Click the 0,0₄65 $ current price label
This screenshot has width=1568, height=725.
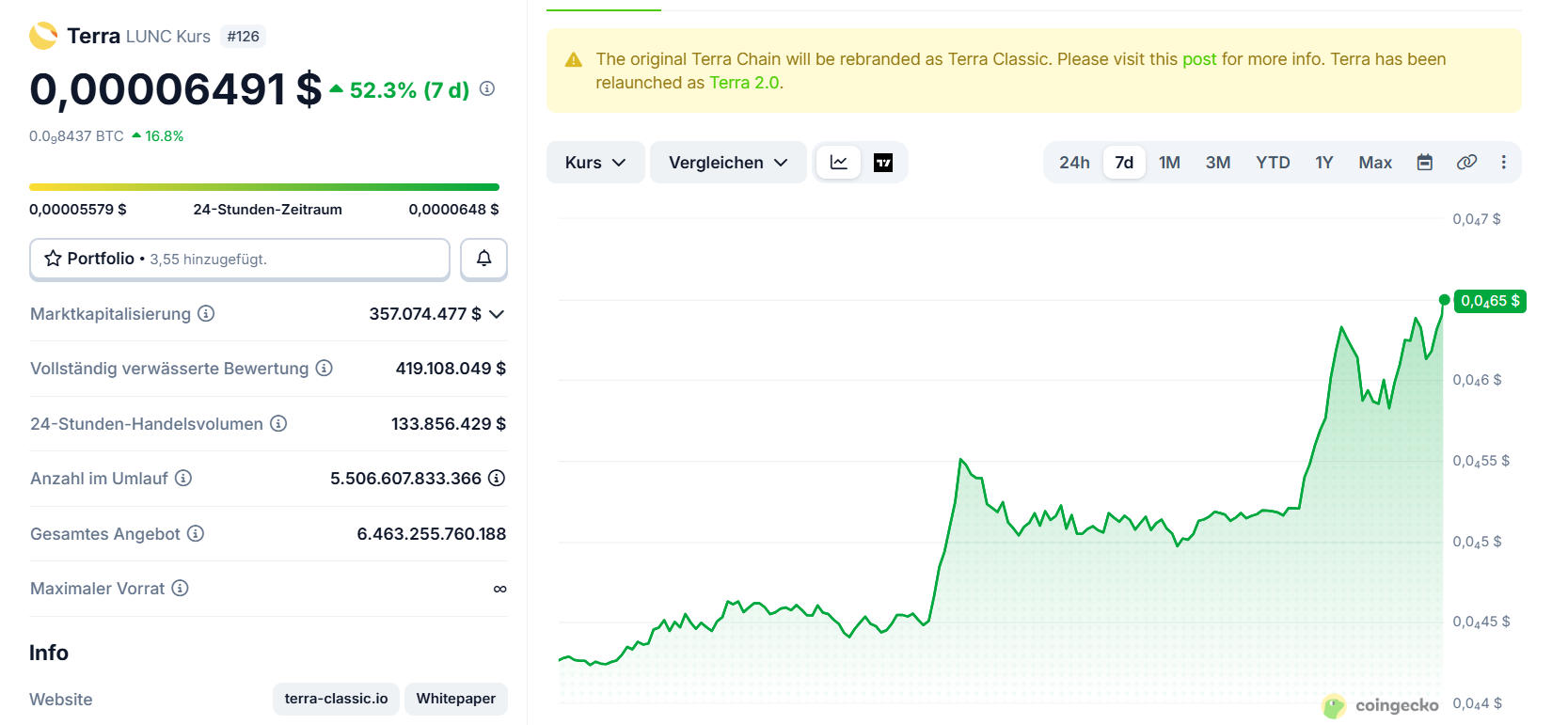1490,301
